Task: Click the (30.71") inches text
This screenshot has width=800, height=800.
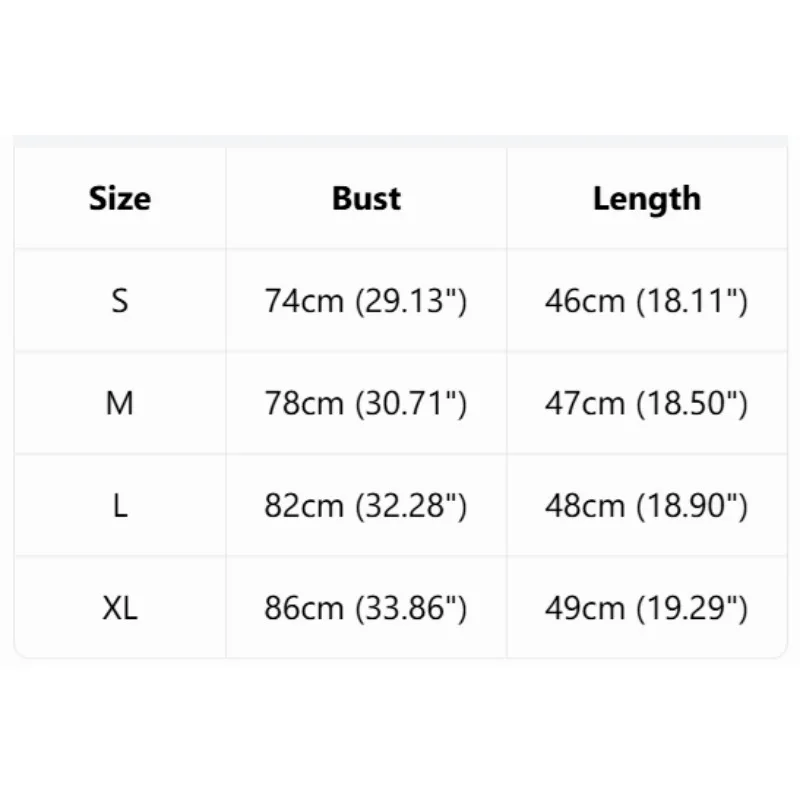Action: tap(411, 404)
